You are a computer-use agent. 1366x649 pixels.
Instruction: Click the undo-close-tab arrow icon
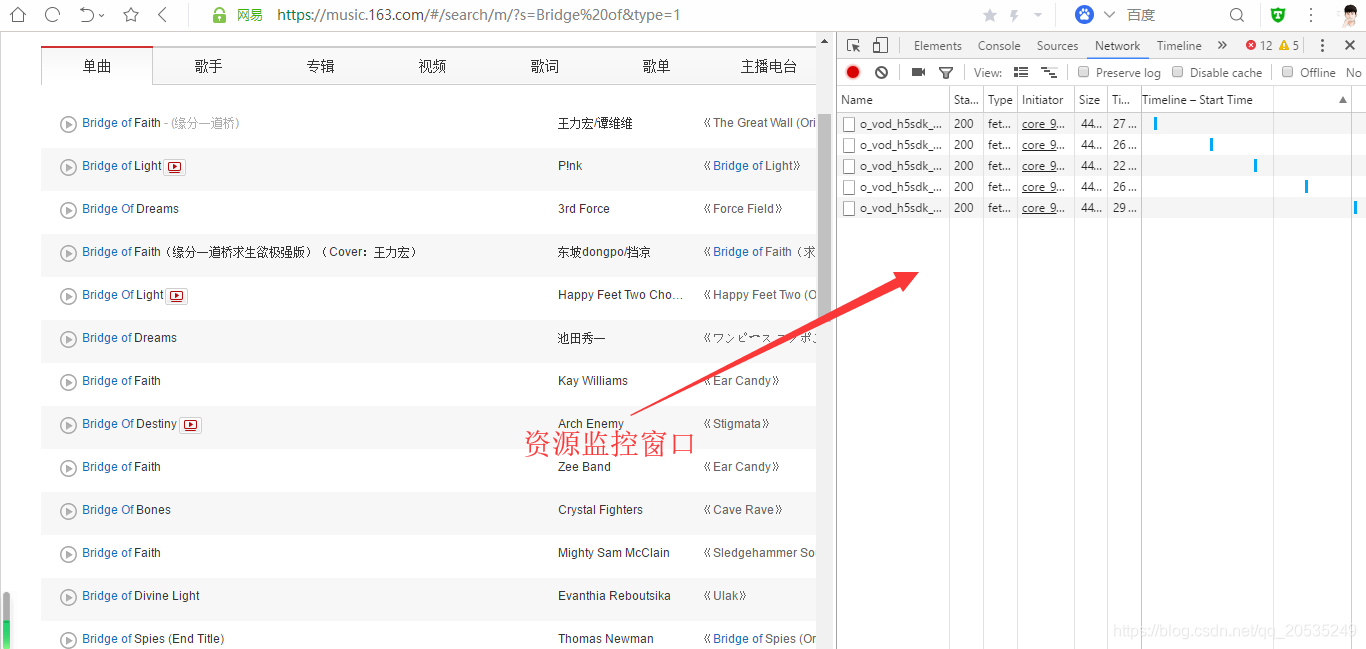coord(87,15)
